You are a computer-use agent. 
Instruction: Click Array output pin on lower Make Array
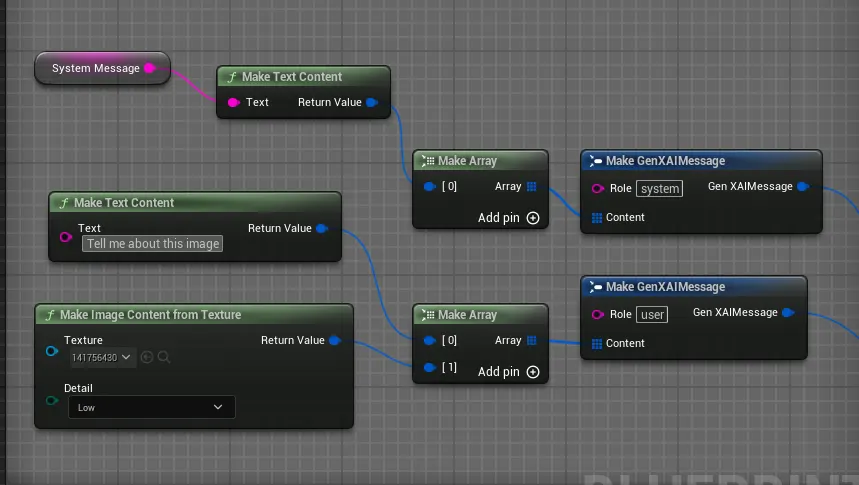[x=531, y=340]
